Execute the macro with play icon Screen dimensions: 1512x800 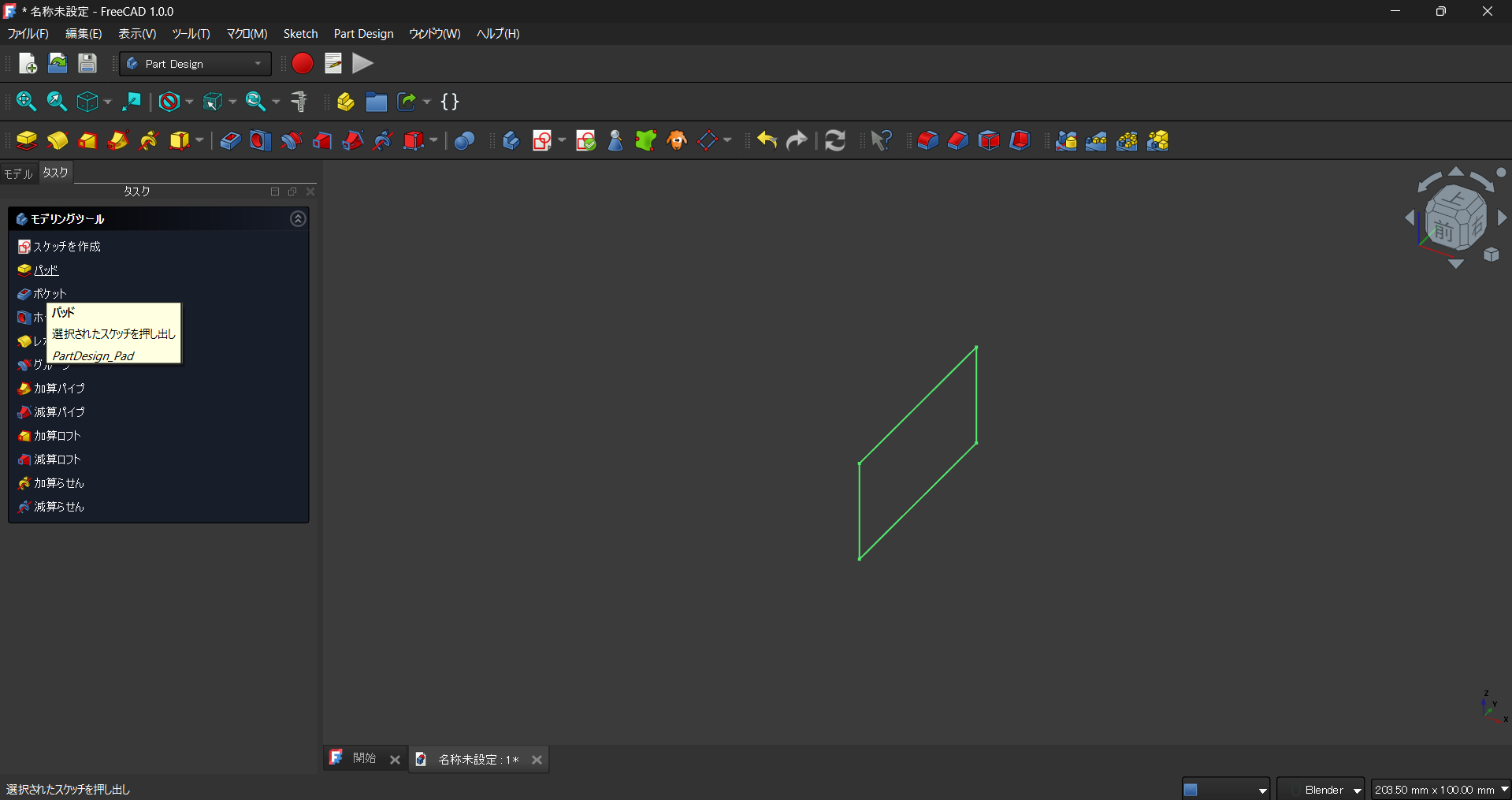pyautogui.click(x=362, y=63)
